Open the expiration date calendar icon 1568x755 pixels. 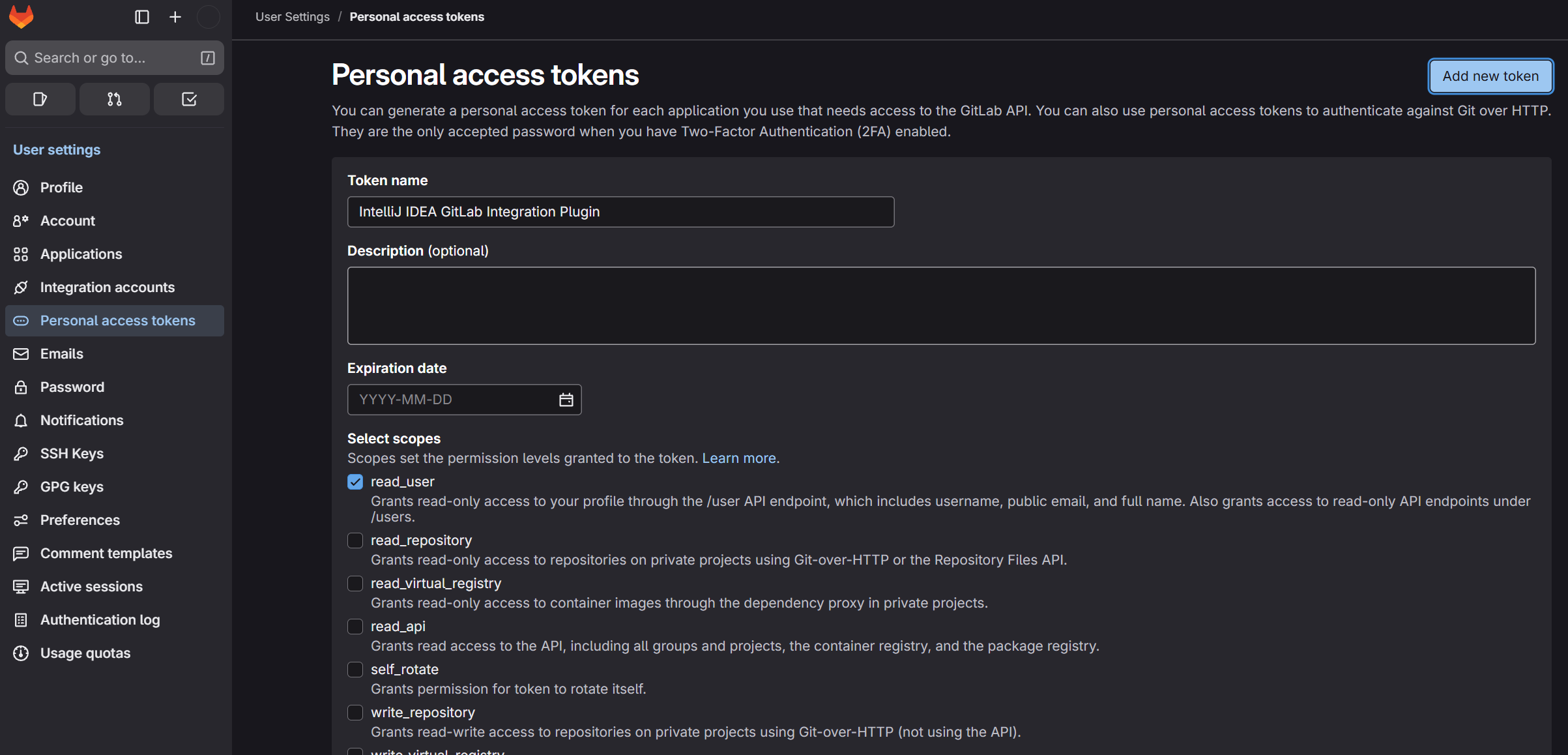566,400
